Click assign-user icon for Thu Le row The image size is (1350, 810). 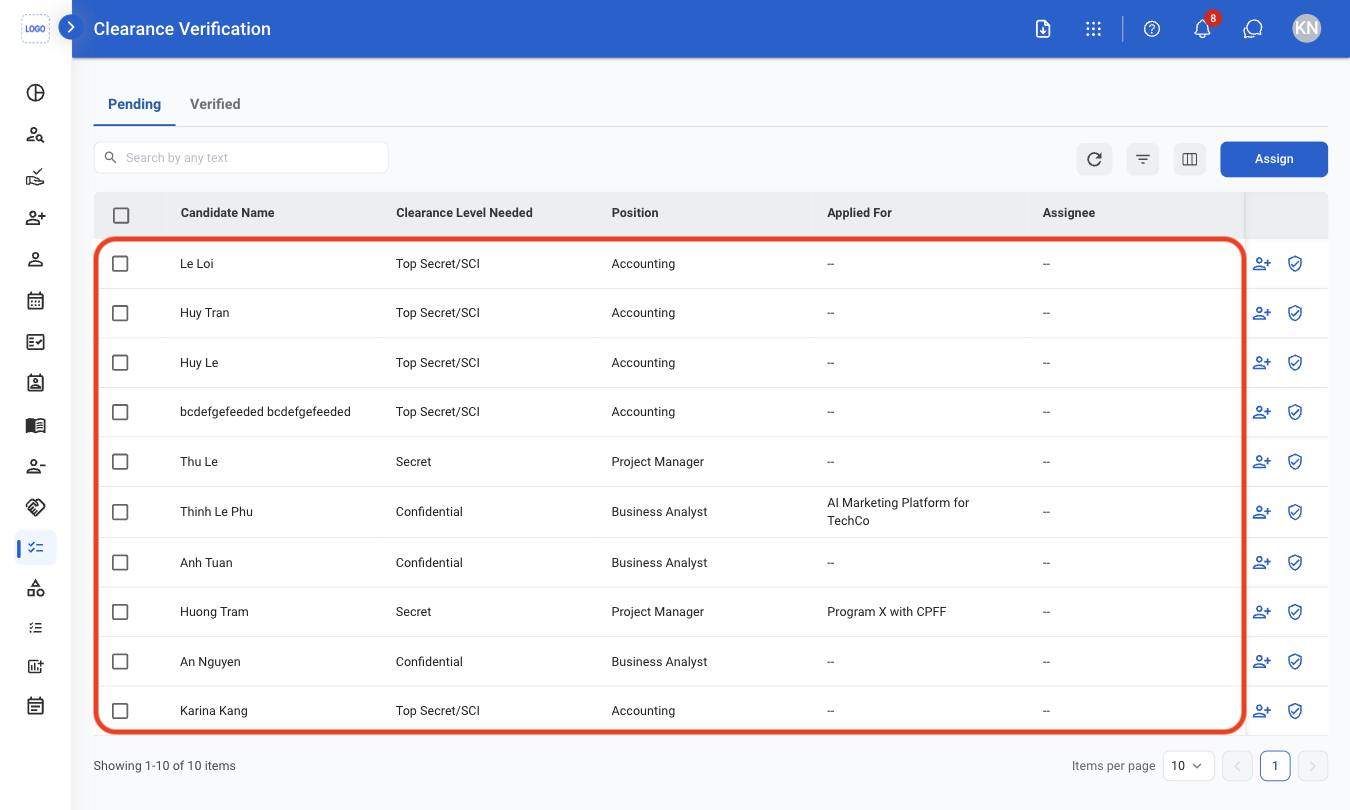1262,462
